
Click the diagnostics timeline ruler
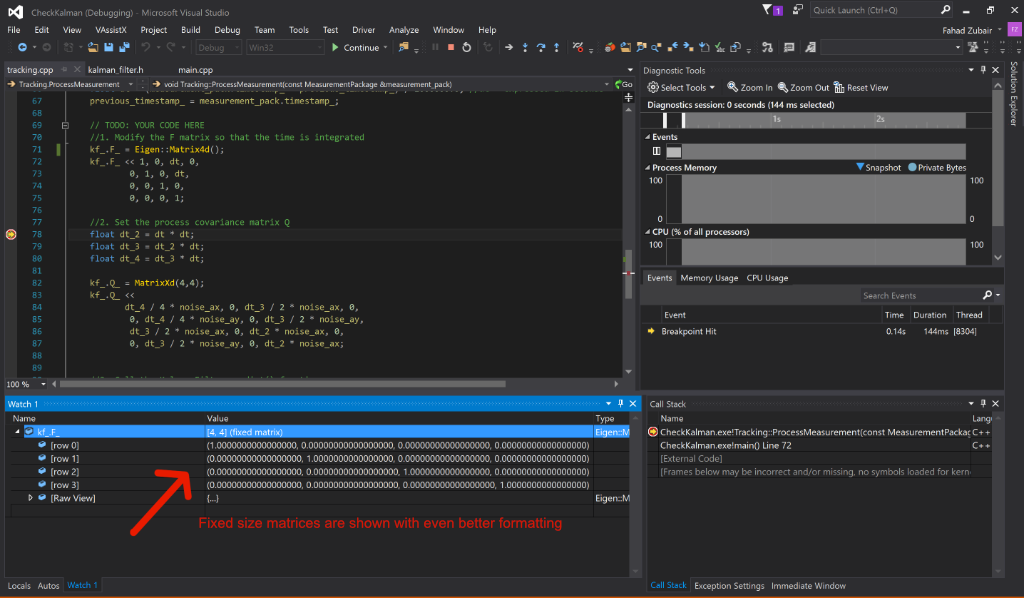[820, 119]
